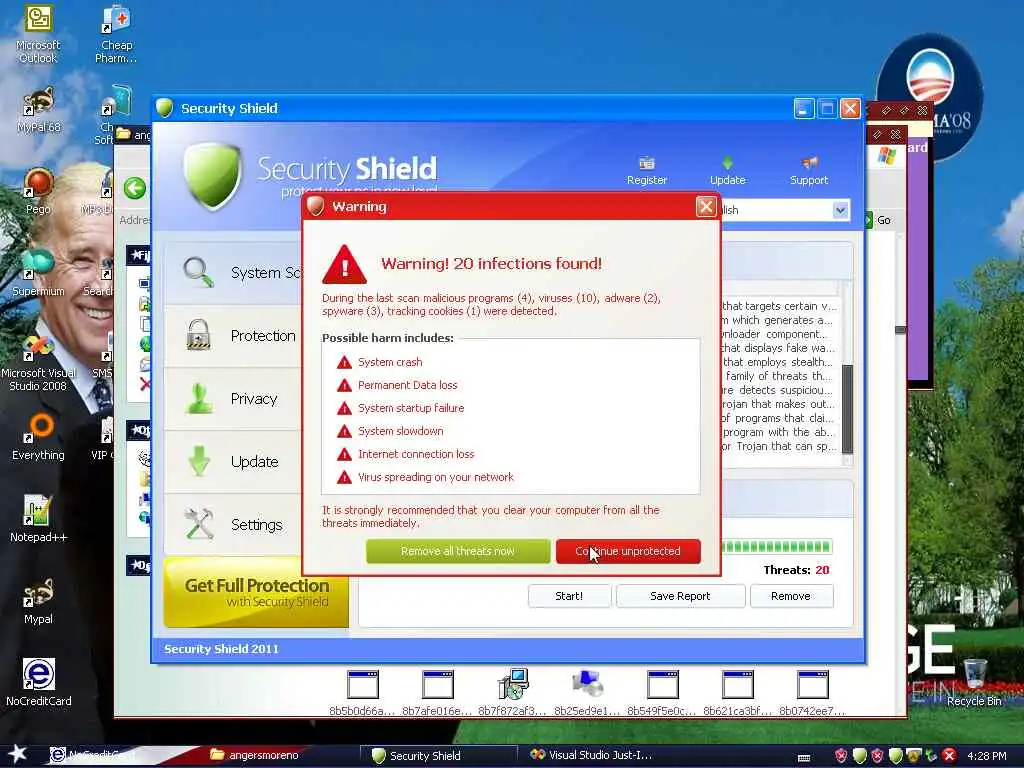Image resolution: width=1024 pixels, height=768 pixels.
Task: Switch to Security Shield taskbar item
Action: (439, 756)
